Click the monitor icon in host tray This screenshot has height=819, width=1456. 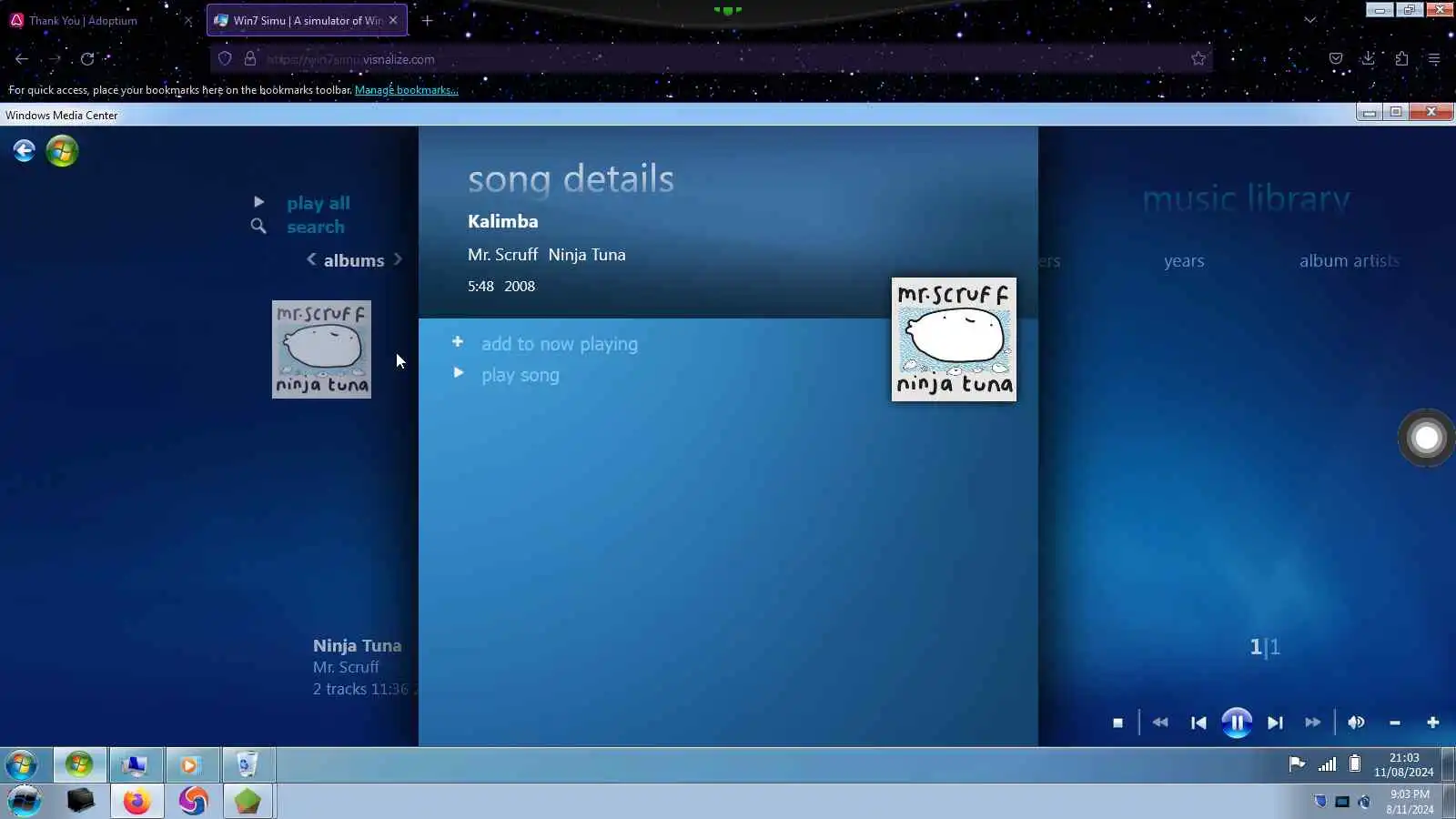point(1342,802)
